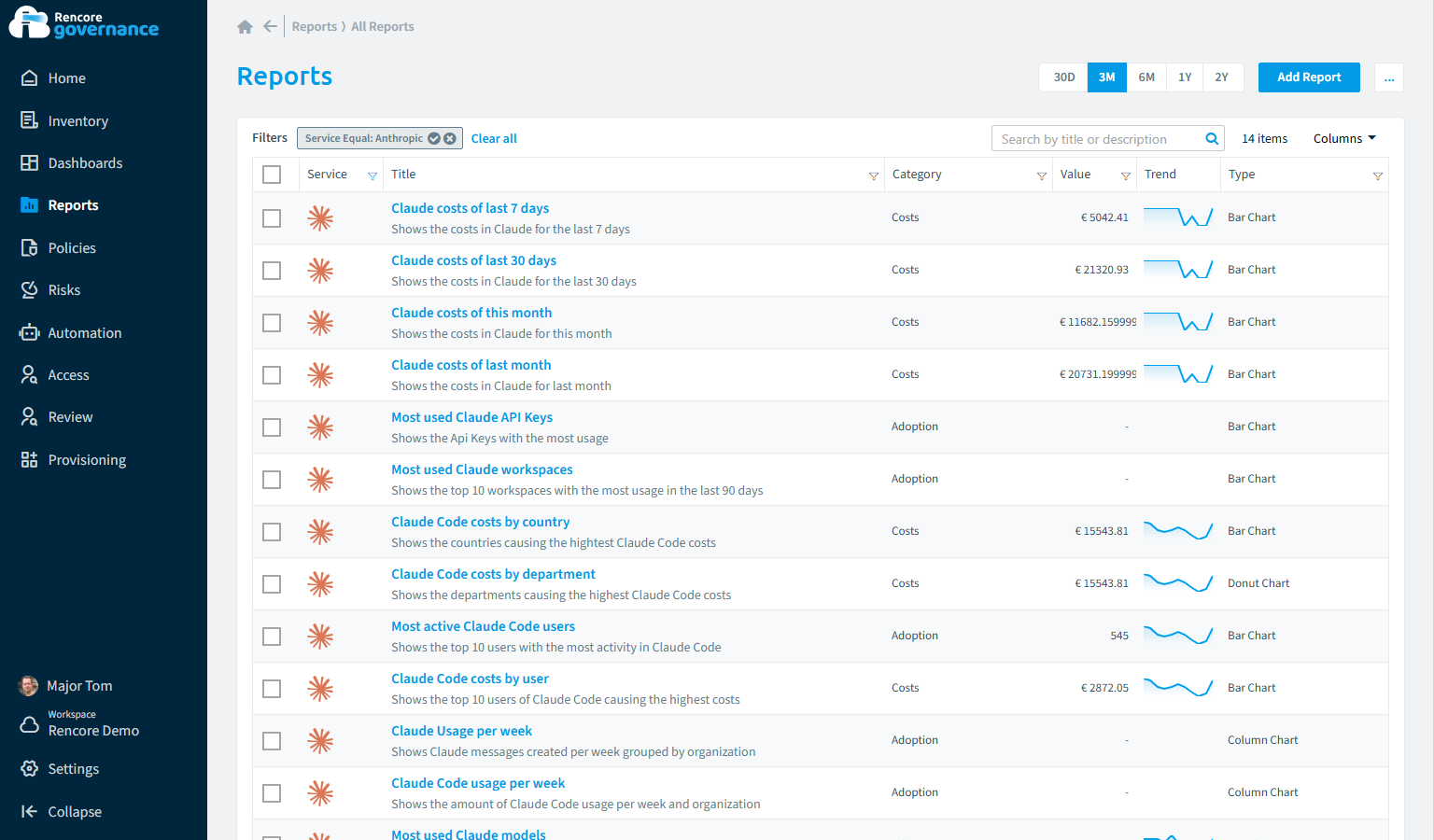Click the Rencore governance logo
Viewport: 1434px width, 840px height.
point(84,22)
